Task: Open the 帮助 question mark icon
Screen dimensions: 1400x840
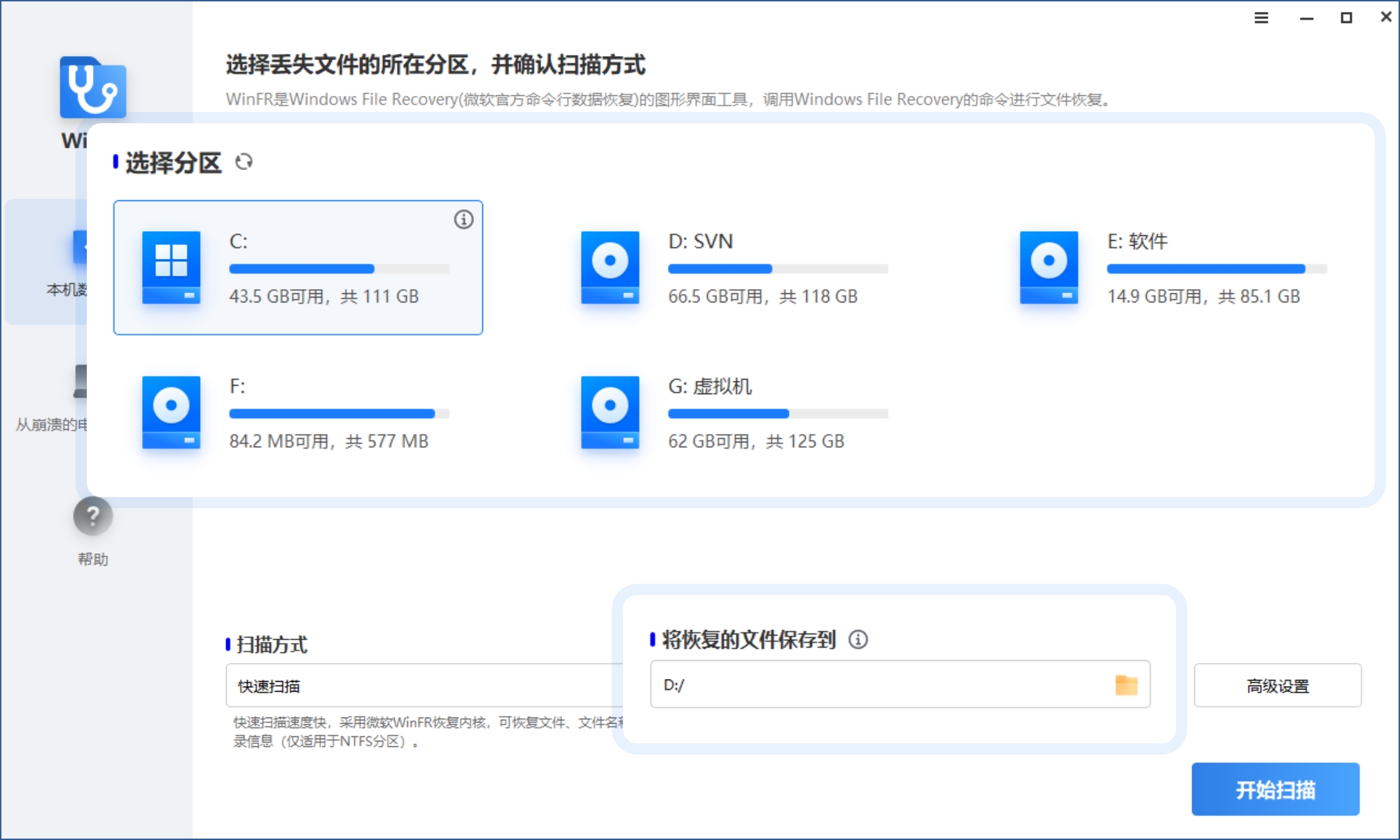Action: coord(92,517)
